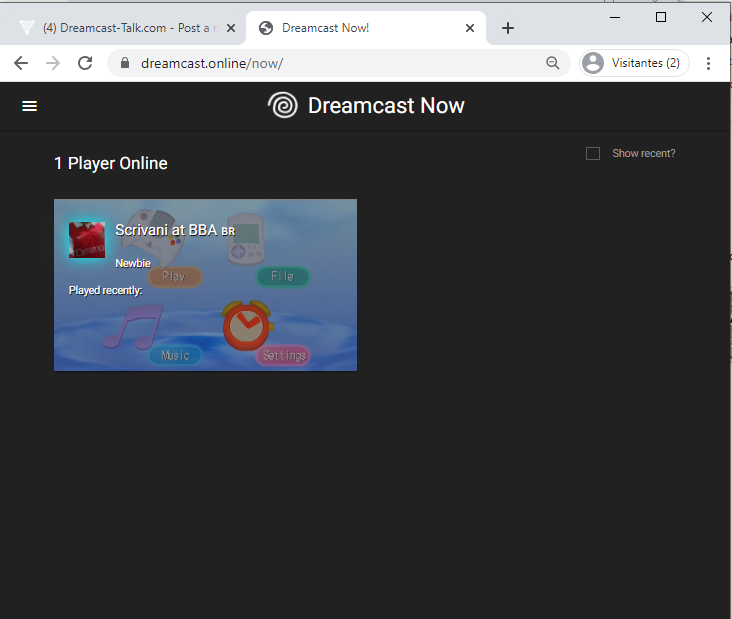This screenshot has width=732, height=619.
Task: Close the Dreamcast Now! tab
Action: tap(470, 28)
